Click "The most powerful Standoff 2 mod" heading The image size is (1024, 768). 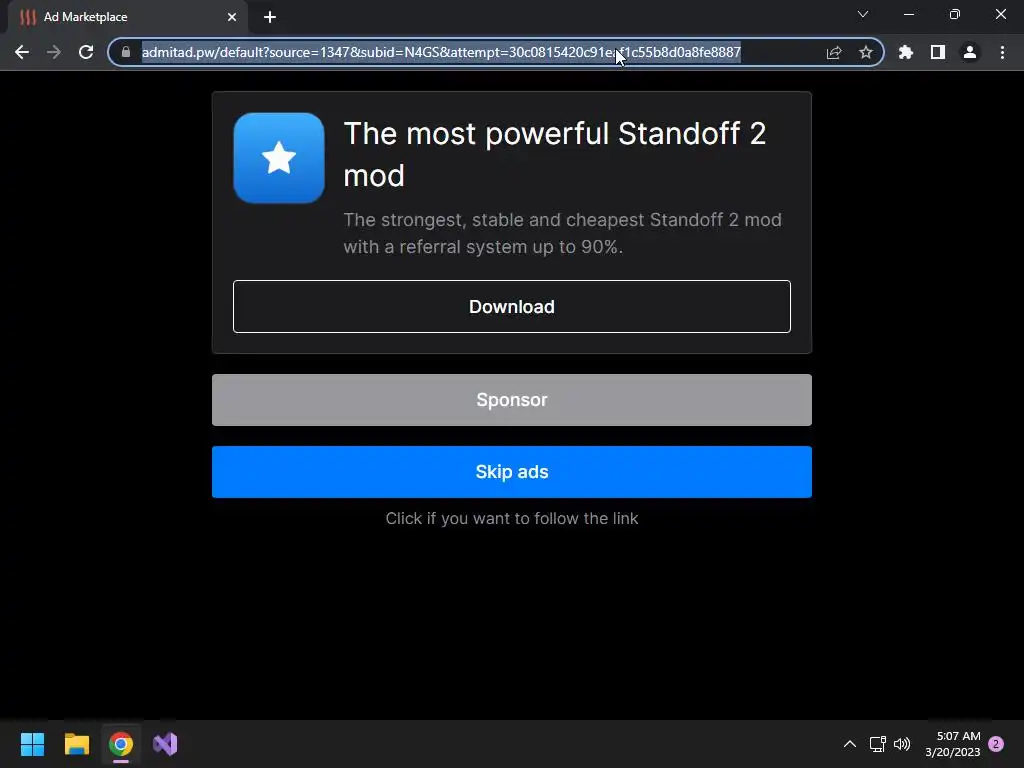tap(554, 154)
